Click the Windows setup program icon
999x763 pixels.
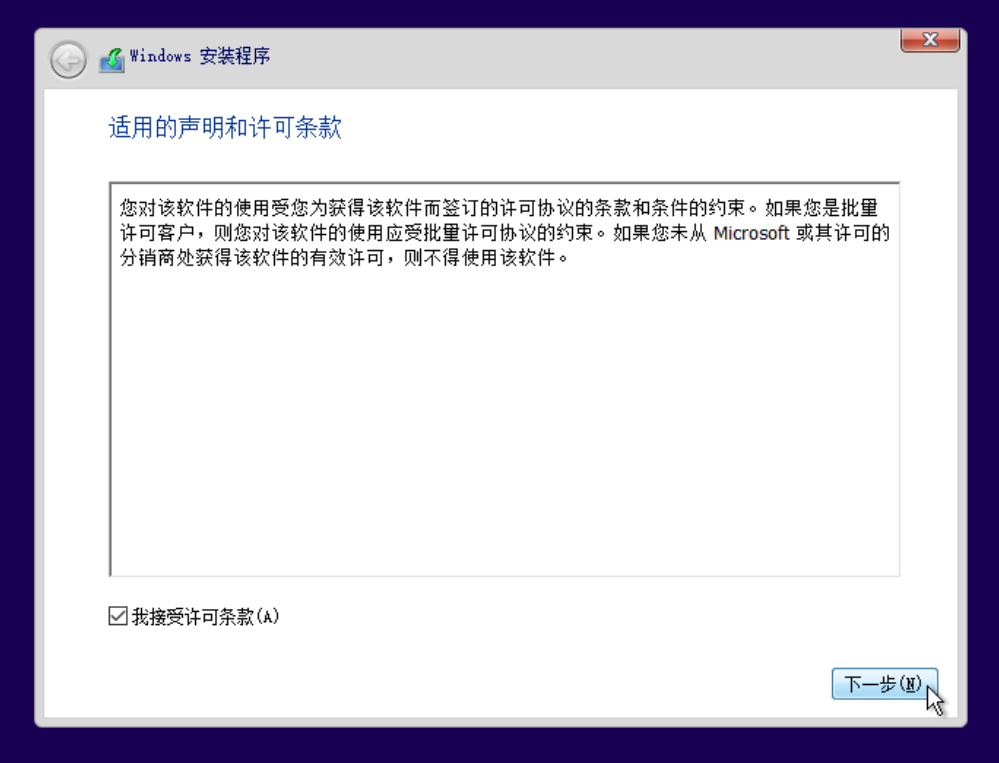coord(111,61)
